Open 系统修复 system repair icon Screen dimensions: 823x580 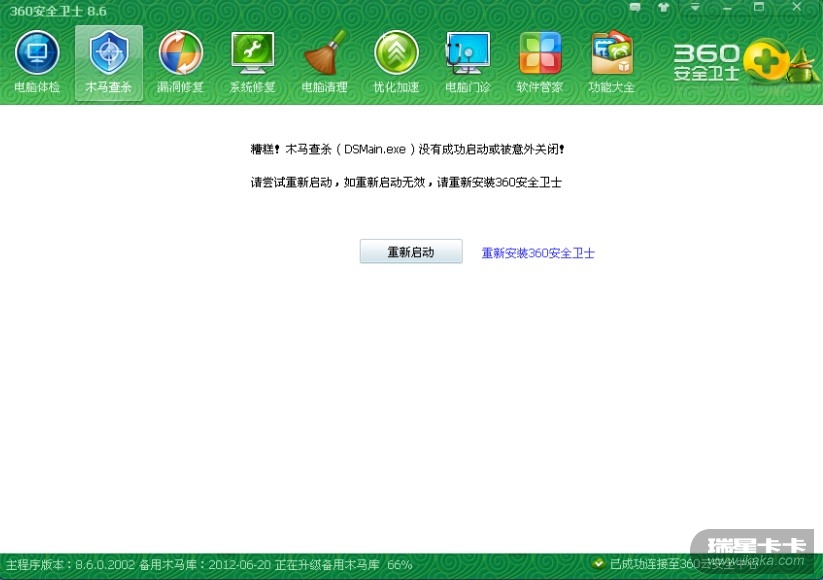pos(252,62)
